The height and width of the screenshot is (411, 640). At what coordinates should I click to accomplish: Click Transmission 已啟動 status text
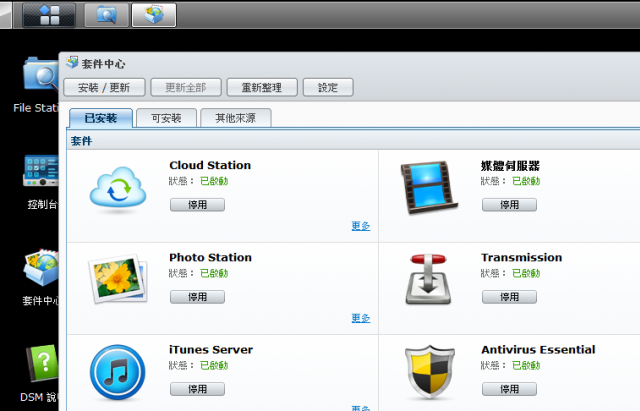(x=526, y=273)
